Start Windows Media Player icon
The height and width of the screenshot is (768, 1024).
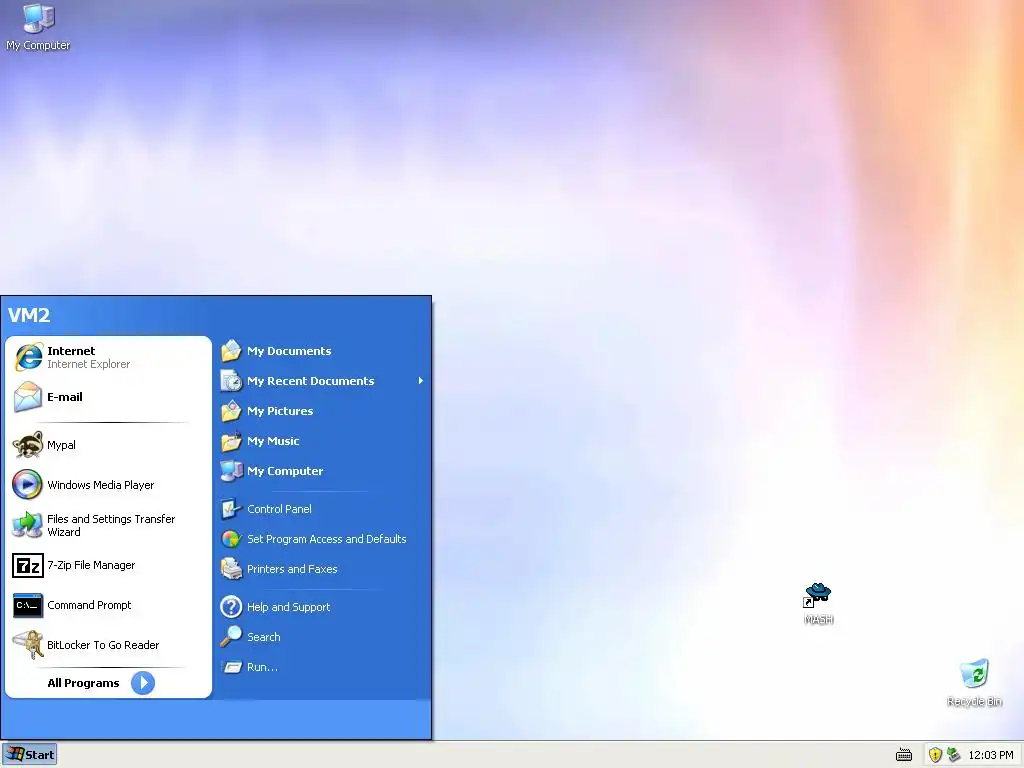point(27,485)
